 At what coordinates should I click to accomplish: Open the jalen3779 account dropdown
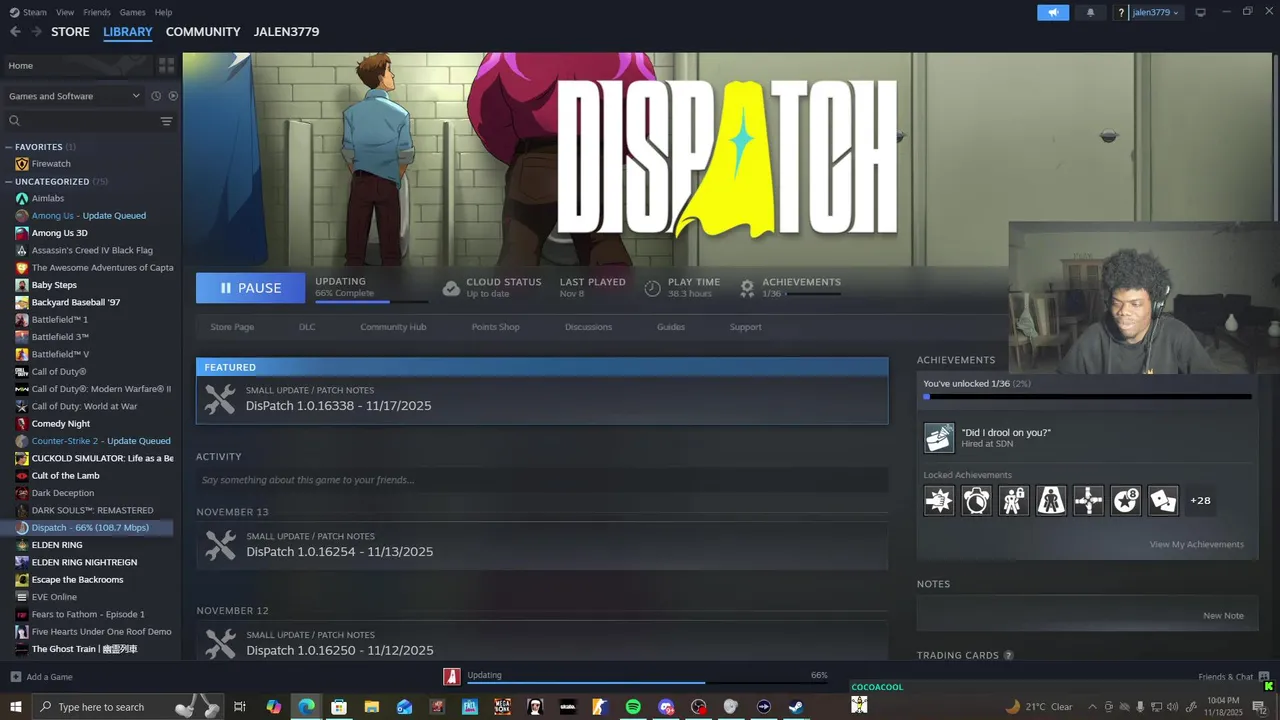[x=1155, y=12]
